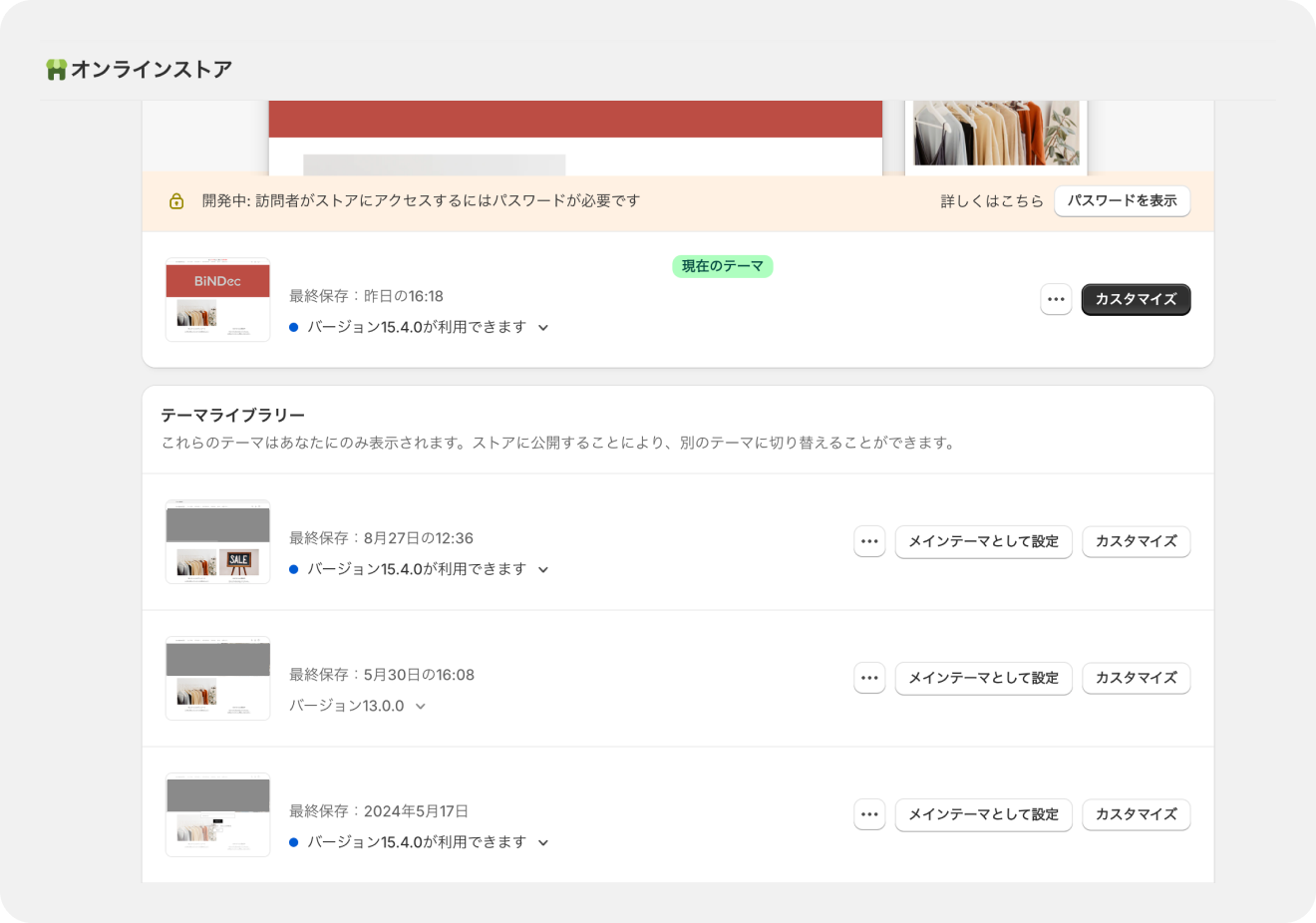The image size is (1316, 923).
Task: Click the 5月30日 theme thumbnail
Action: (x=217, y=678)
